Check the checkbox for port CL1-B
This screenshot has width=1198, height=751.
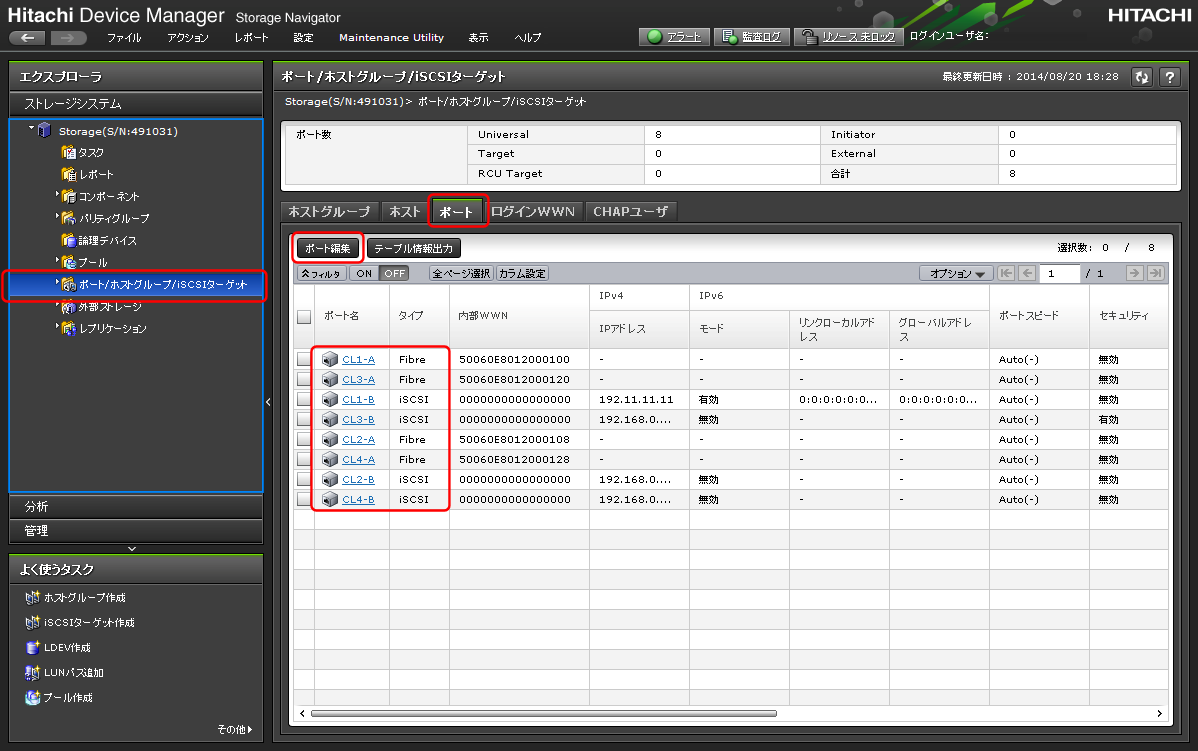pyautogui.click(x=304, y=399)
